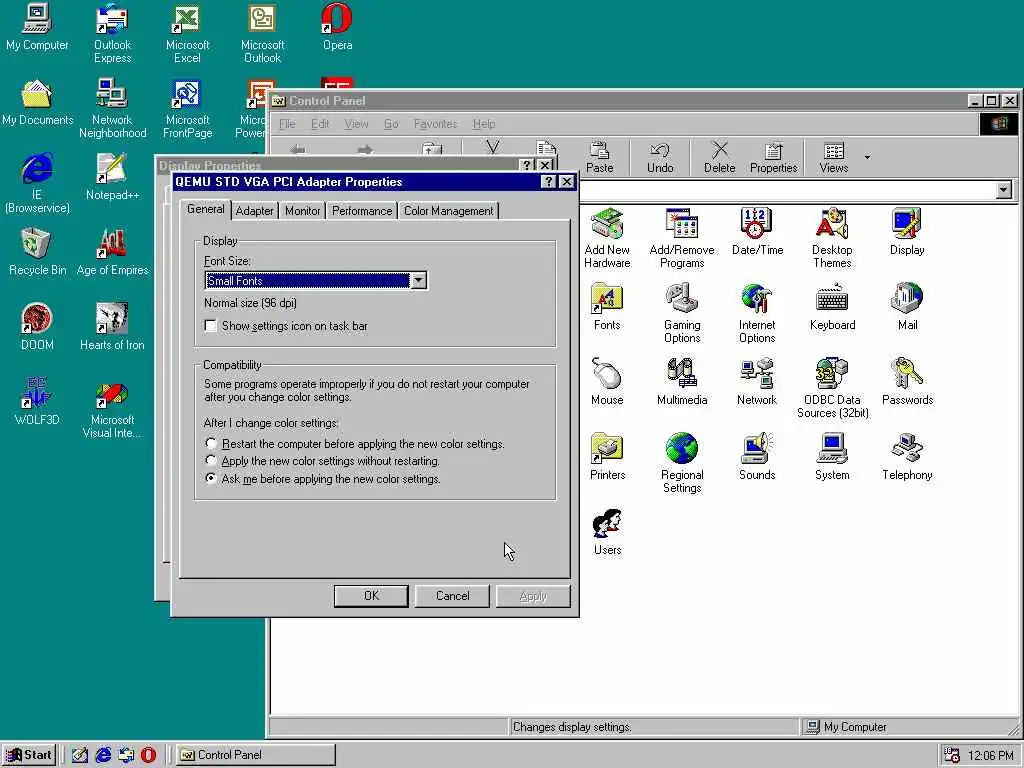Open the Date/Time control panel icon
The image size is (1024, 768).
click(757, 231)
